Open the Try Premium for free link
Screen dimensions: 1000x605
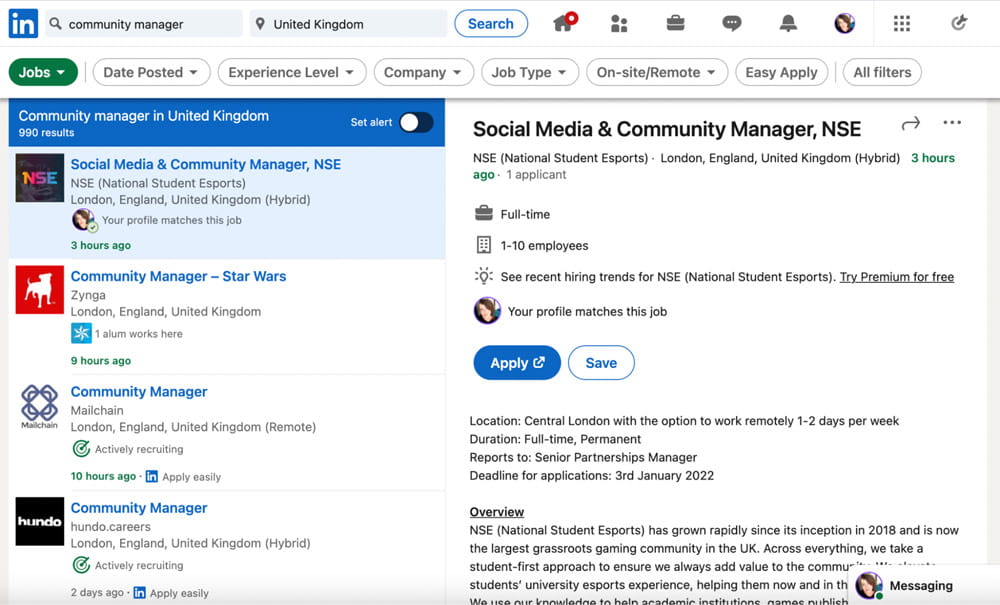tap(896, 276)
